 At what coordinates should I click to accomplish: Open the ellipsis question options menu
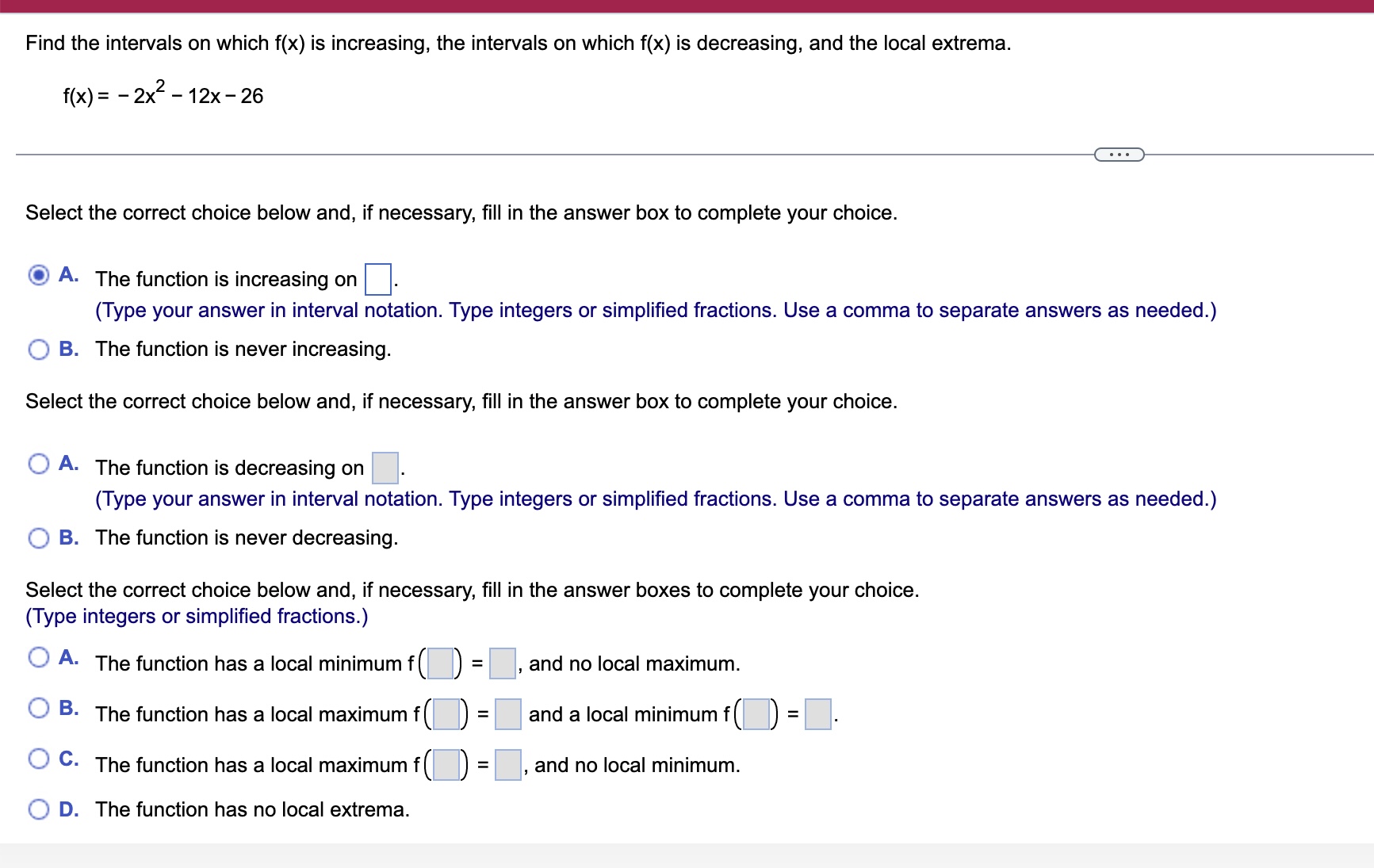point(1119,154)
